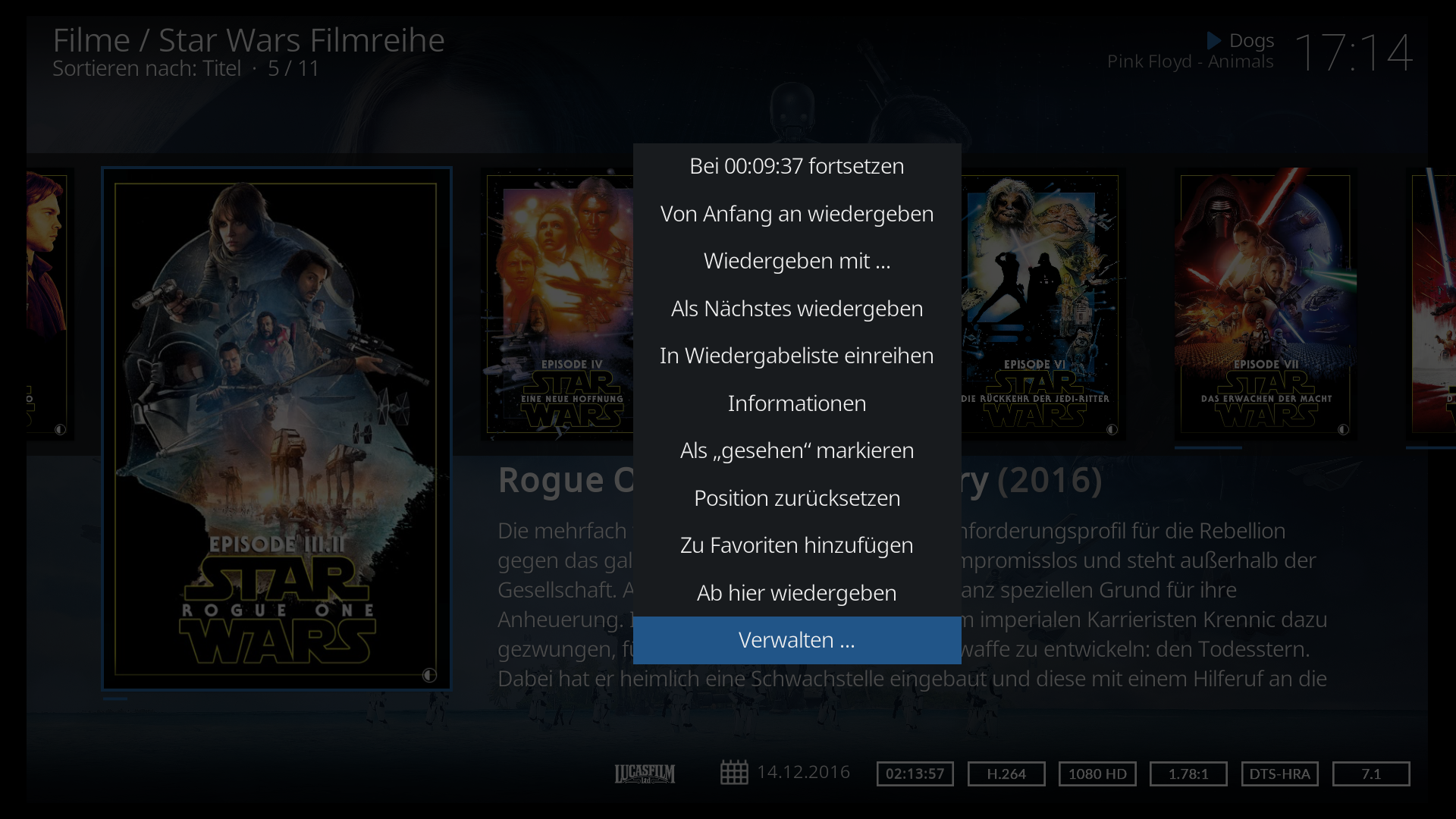Resume playback at 00:09:37
1456x819 pixels.
pyautogui.click(x=797, y=166)
